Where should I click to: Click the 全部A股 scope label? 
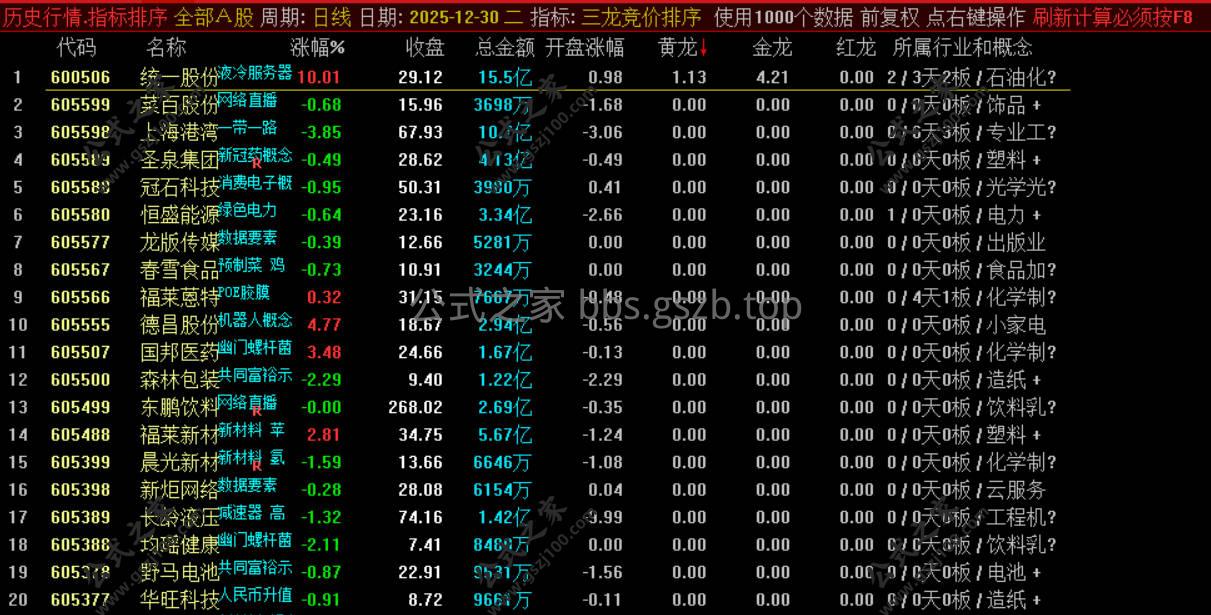pyautogui.click(x=214, y=17)
